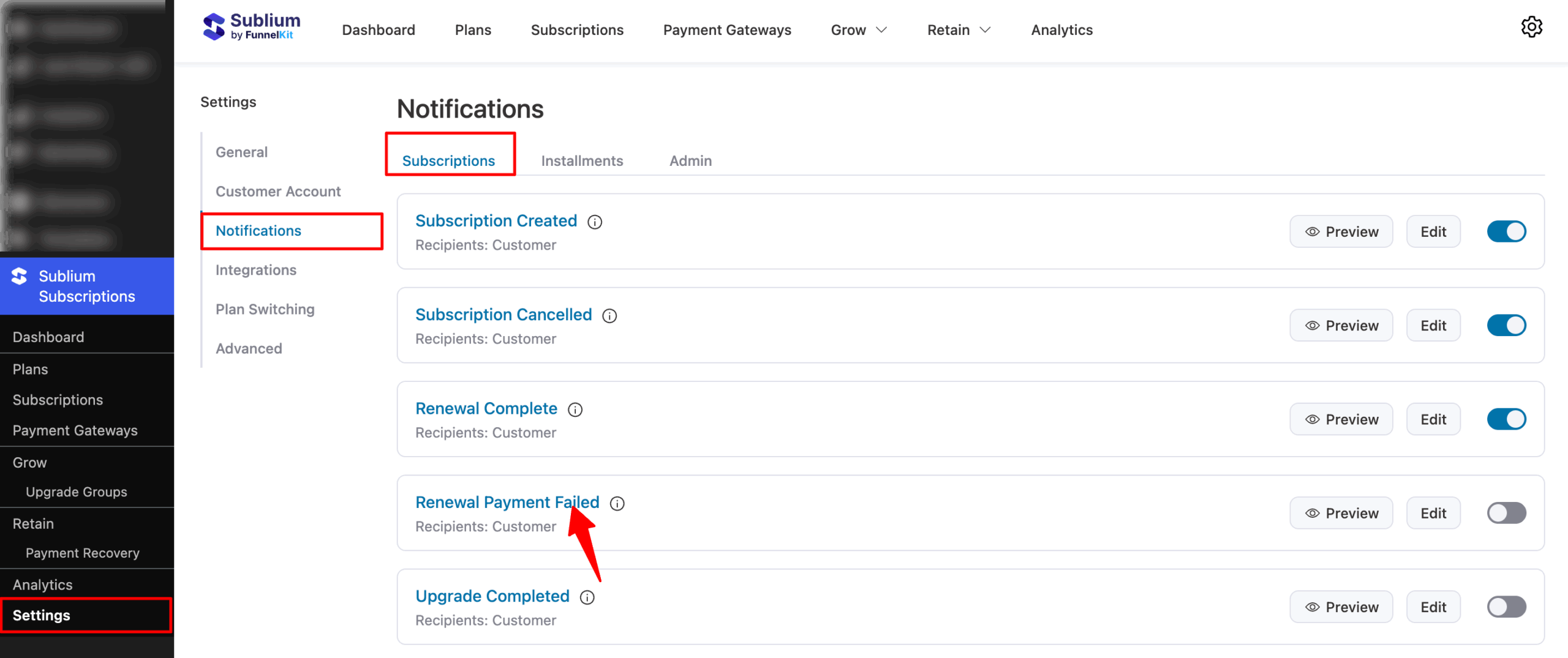
Task: Select the Sublium Subscriptions sidebar icon
Action: pyautogui.click(x=19, y=275)
